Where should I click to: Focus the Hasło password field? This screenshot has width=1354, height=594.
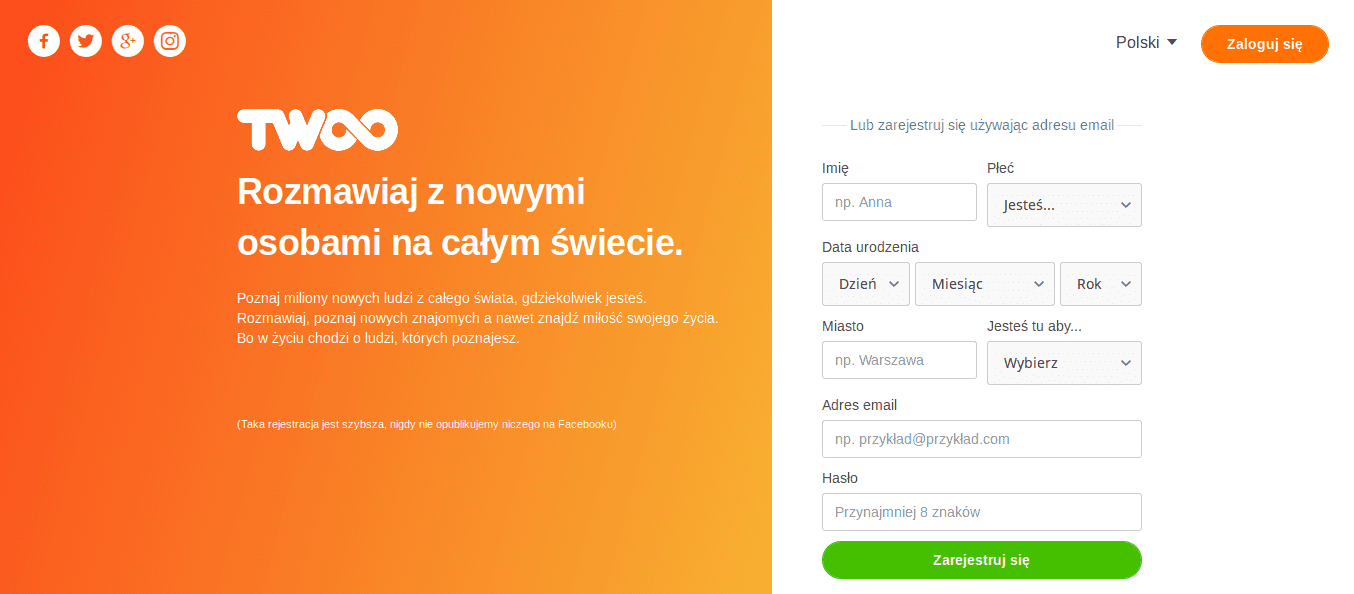pyautogui.click(x=982, y=512)
